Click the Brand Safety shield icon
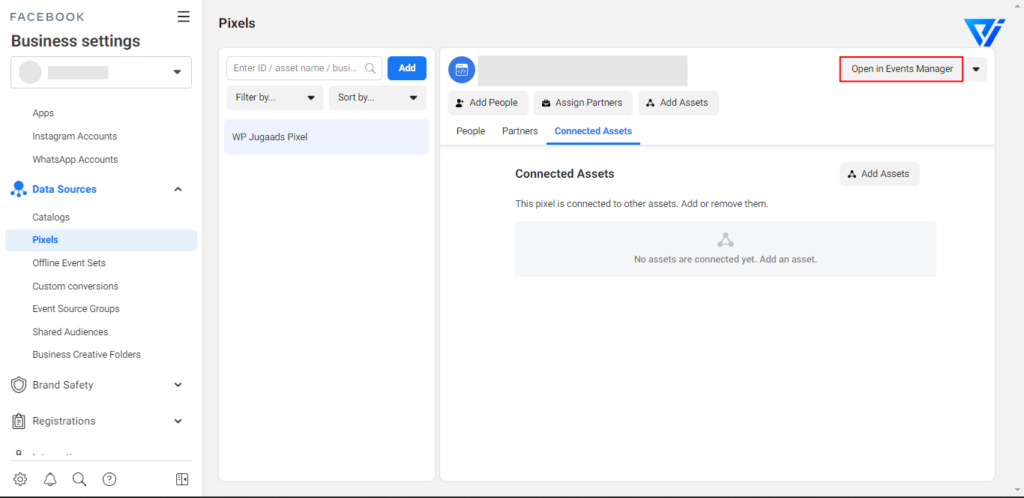 point(18,385)
